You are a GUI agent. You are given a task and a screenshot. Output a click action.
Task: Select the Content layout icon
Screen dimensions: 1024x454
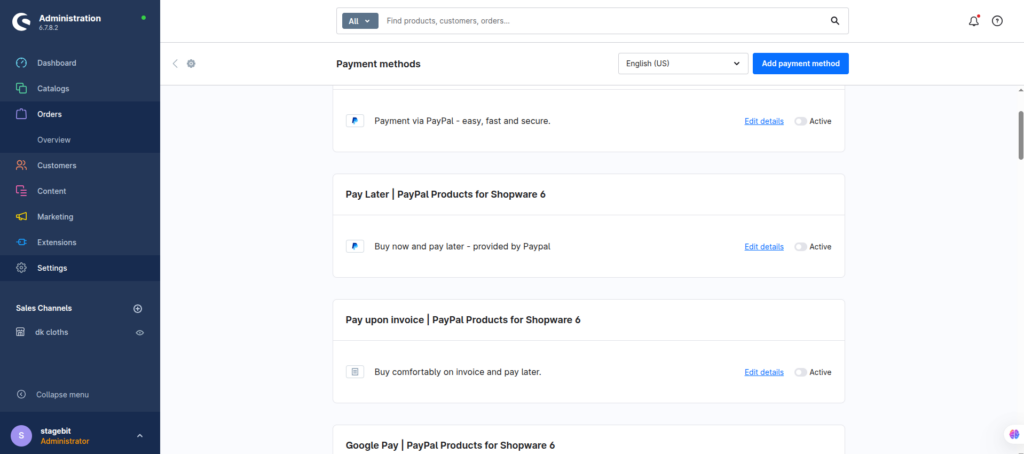[22, 191]
